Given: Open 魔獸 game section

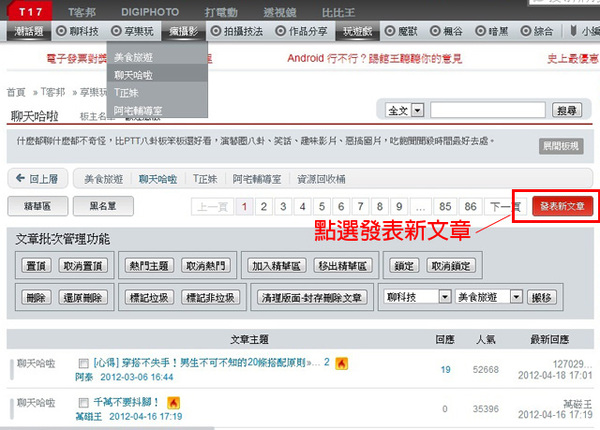Looking at the screenshot, I should point(401,31).
